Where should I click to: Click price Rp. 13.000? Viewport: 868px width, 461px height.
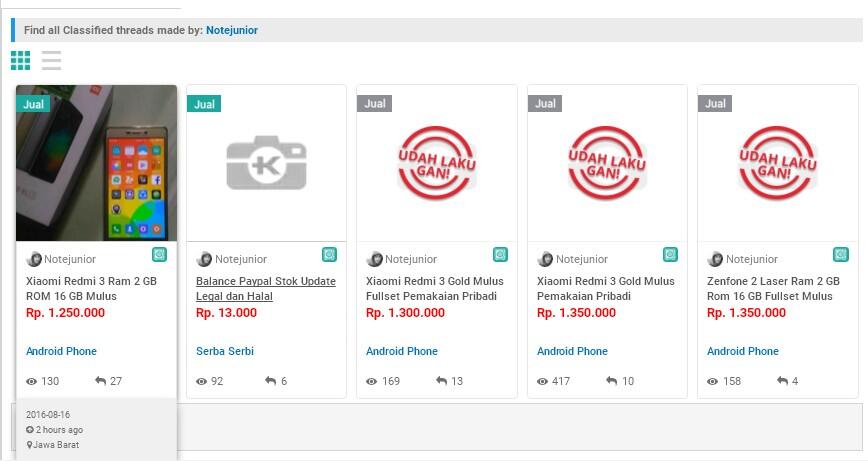226,313
